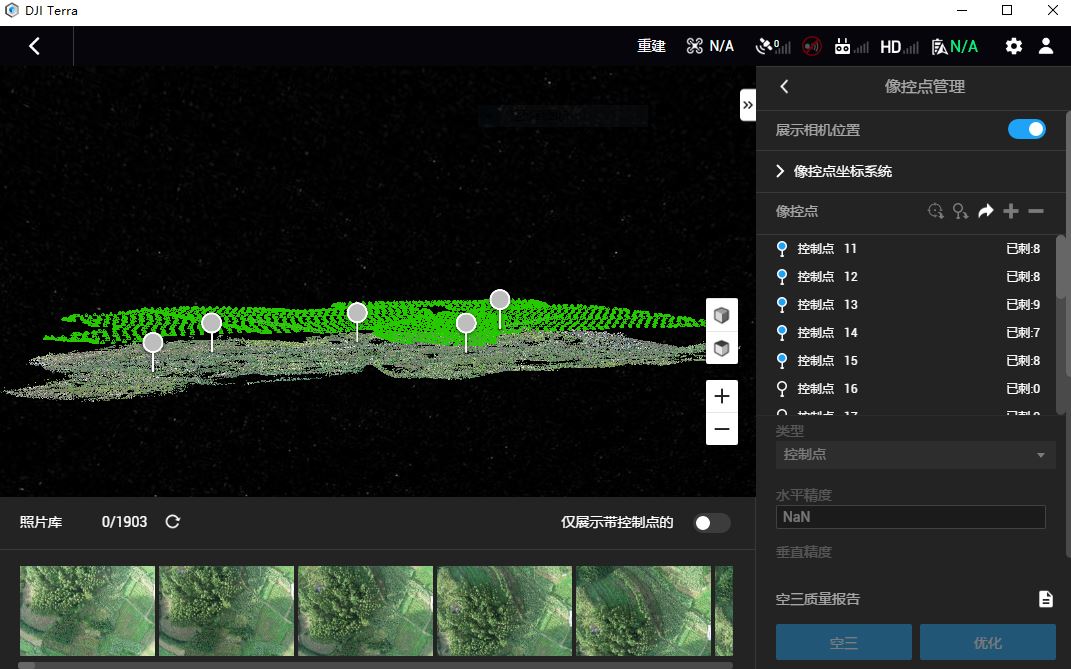The image size is (1071, 669).
Task: Zoom in the 3D view with plus button
Action: (x=721, y=396)
